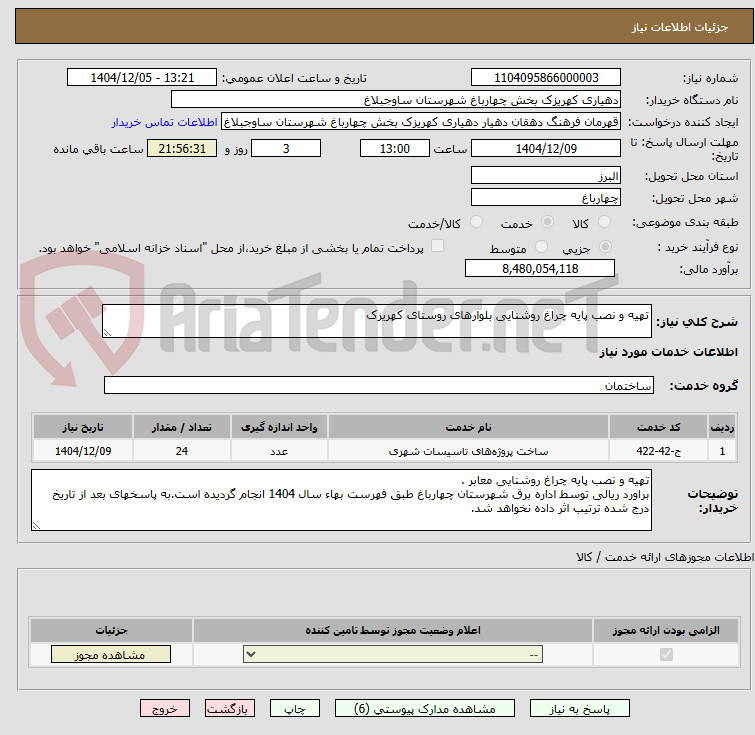This screenshot has width=755, height=735.
Task: Select the متوسط purchase type radio
Action: pyautogui.click(x=542, y=247)
